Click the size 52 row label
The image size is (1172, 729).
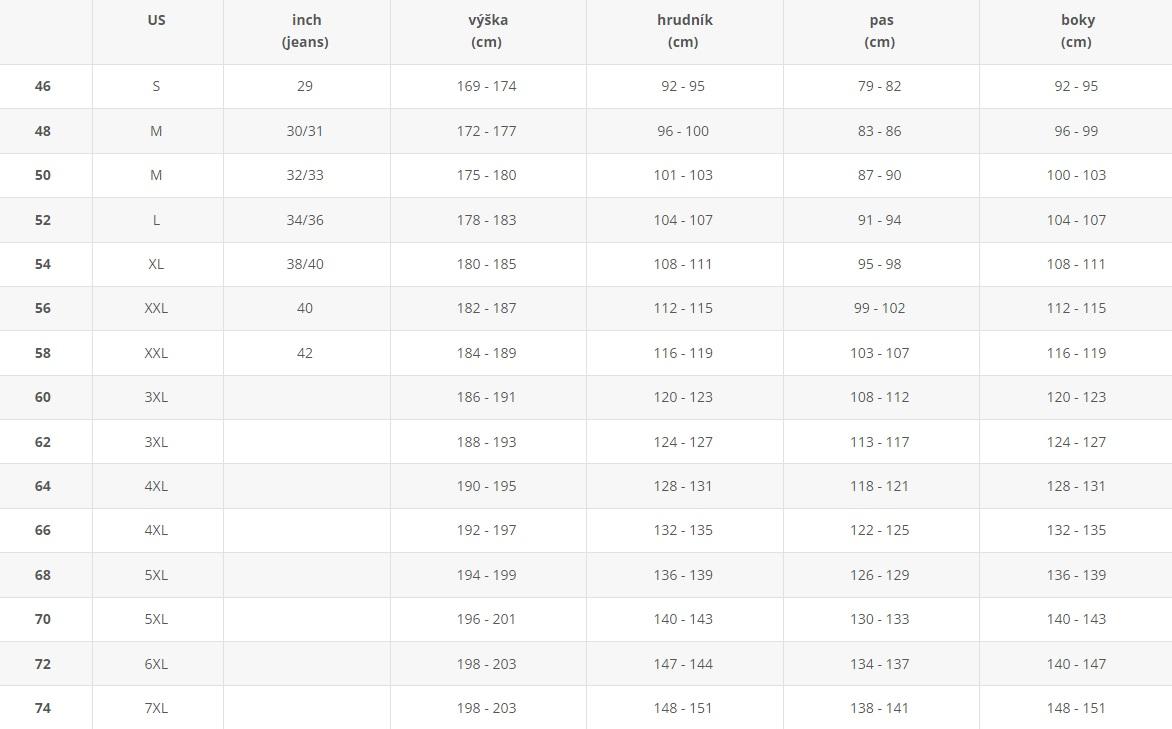coord(43,220)
